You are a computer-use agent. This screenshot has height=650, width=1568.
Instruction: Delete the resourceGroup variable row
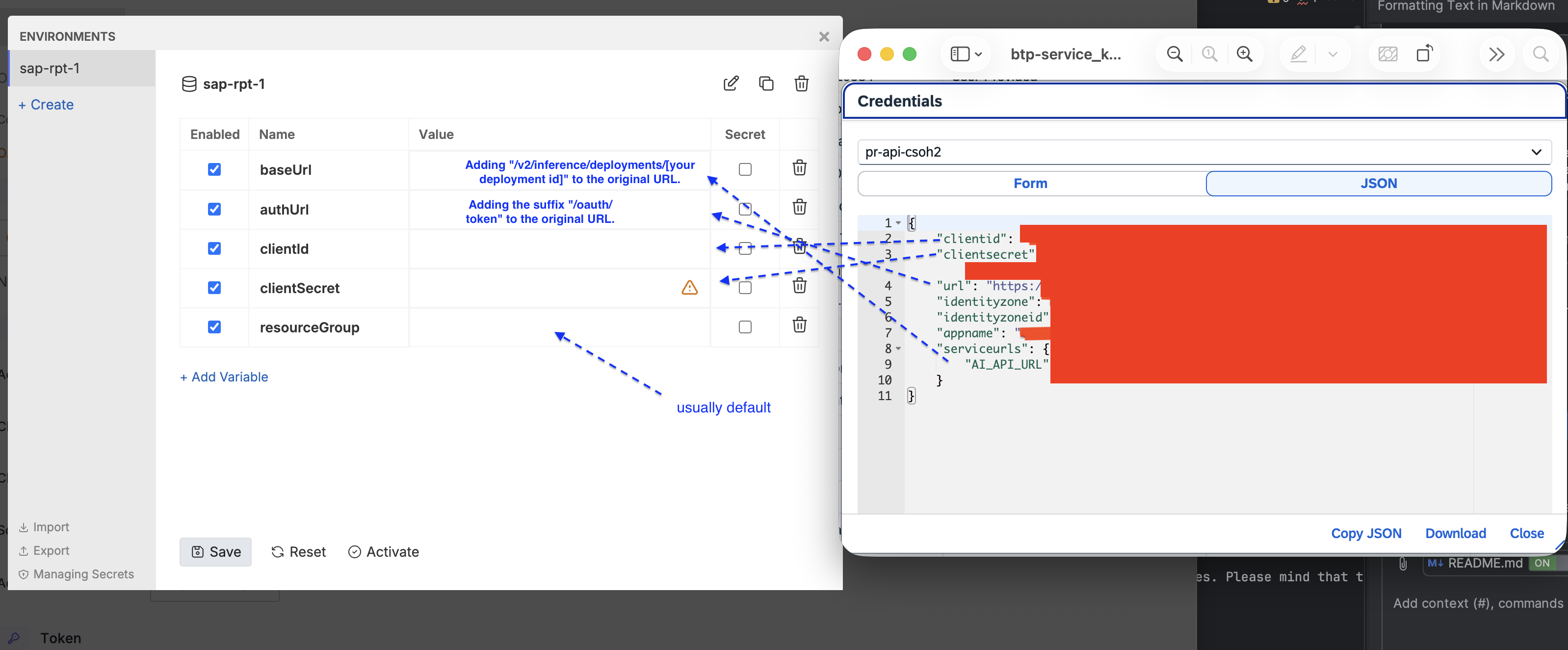[800, 325]
